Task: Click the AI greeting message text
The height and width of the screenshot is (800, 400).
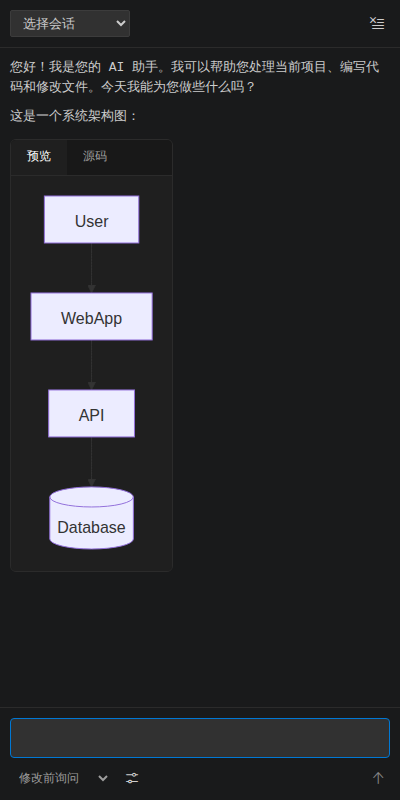Action: pos(194,77)
